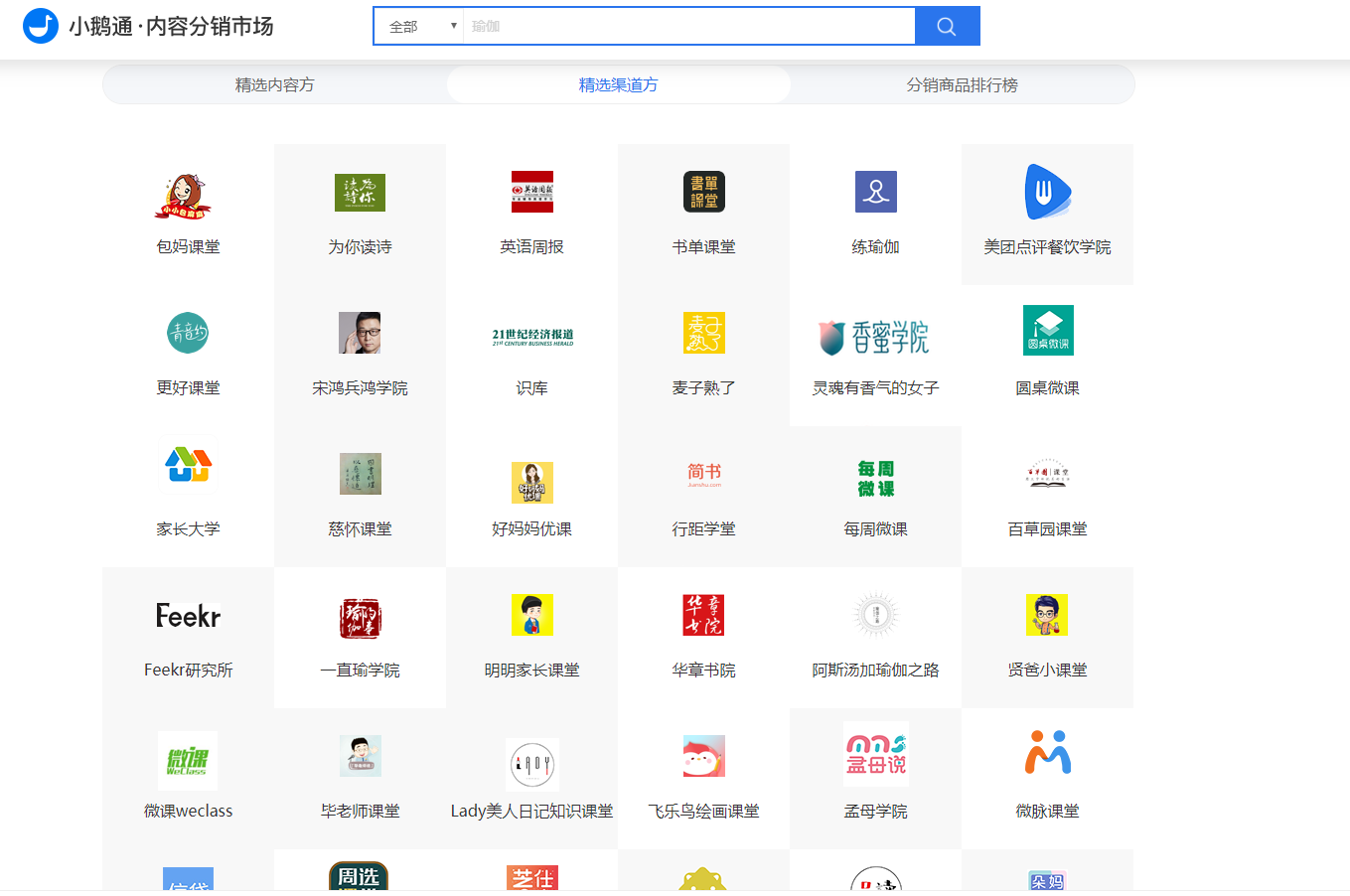
Task: Select the 识库 label
Action: [x=531, y=388]
